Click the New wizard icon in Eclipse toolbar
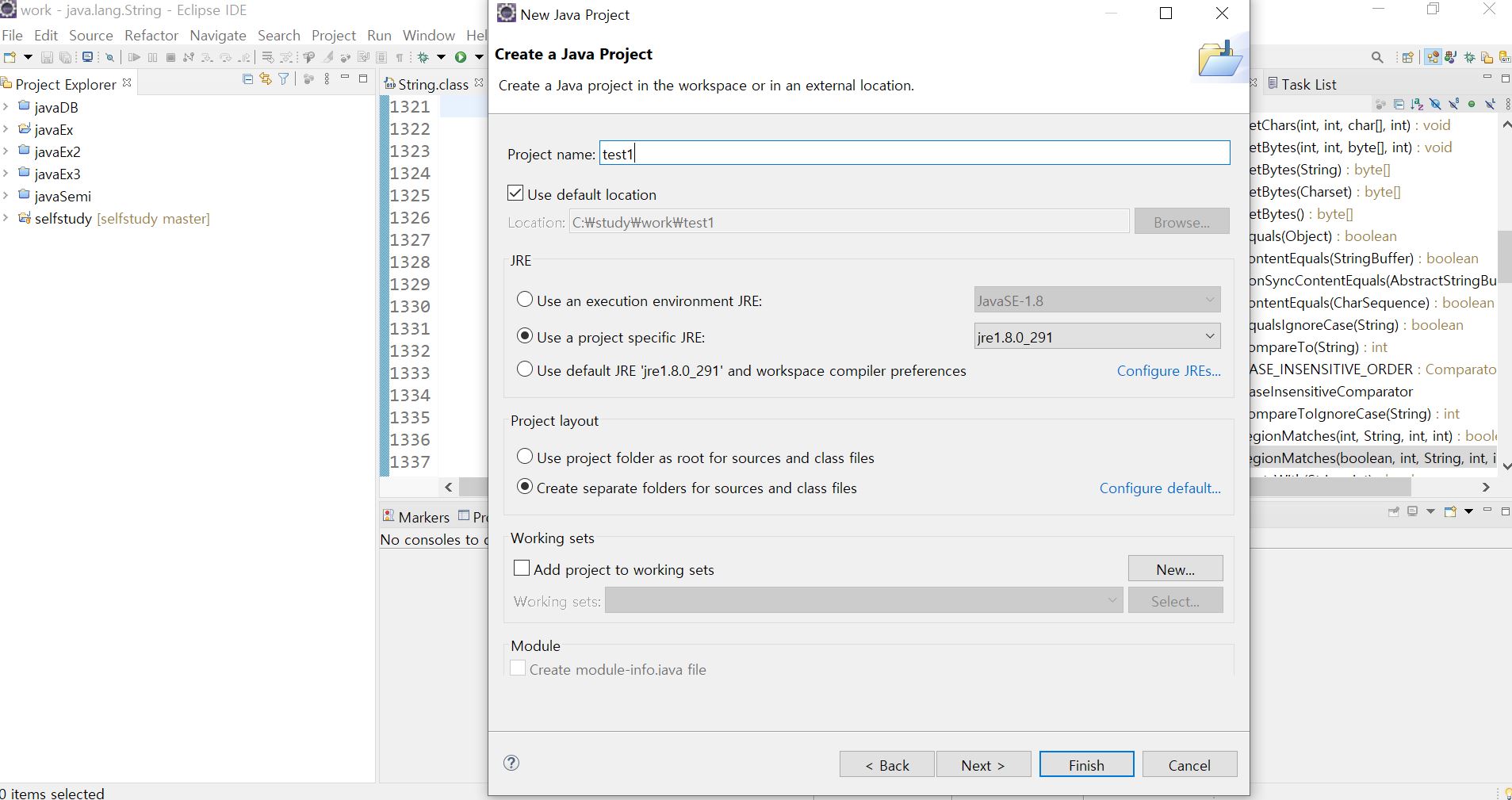This screenshot has width=1512, height=800. tap(10, 57)
